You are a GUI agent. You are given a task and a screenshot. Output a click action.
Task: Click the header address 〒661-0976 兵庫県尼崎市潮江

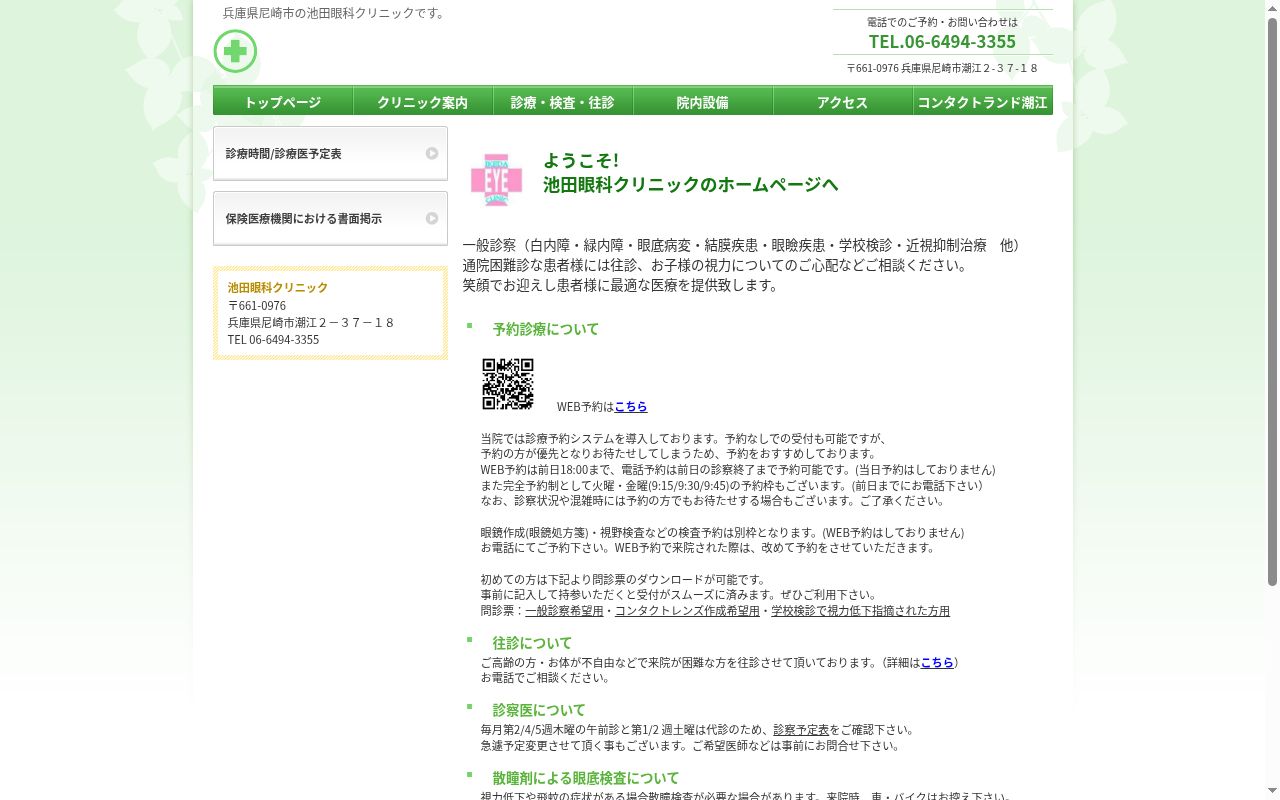click(x=942, y=68)
